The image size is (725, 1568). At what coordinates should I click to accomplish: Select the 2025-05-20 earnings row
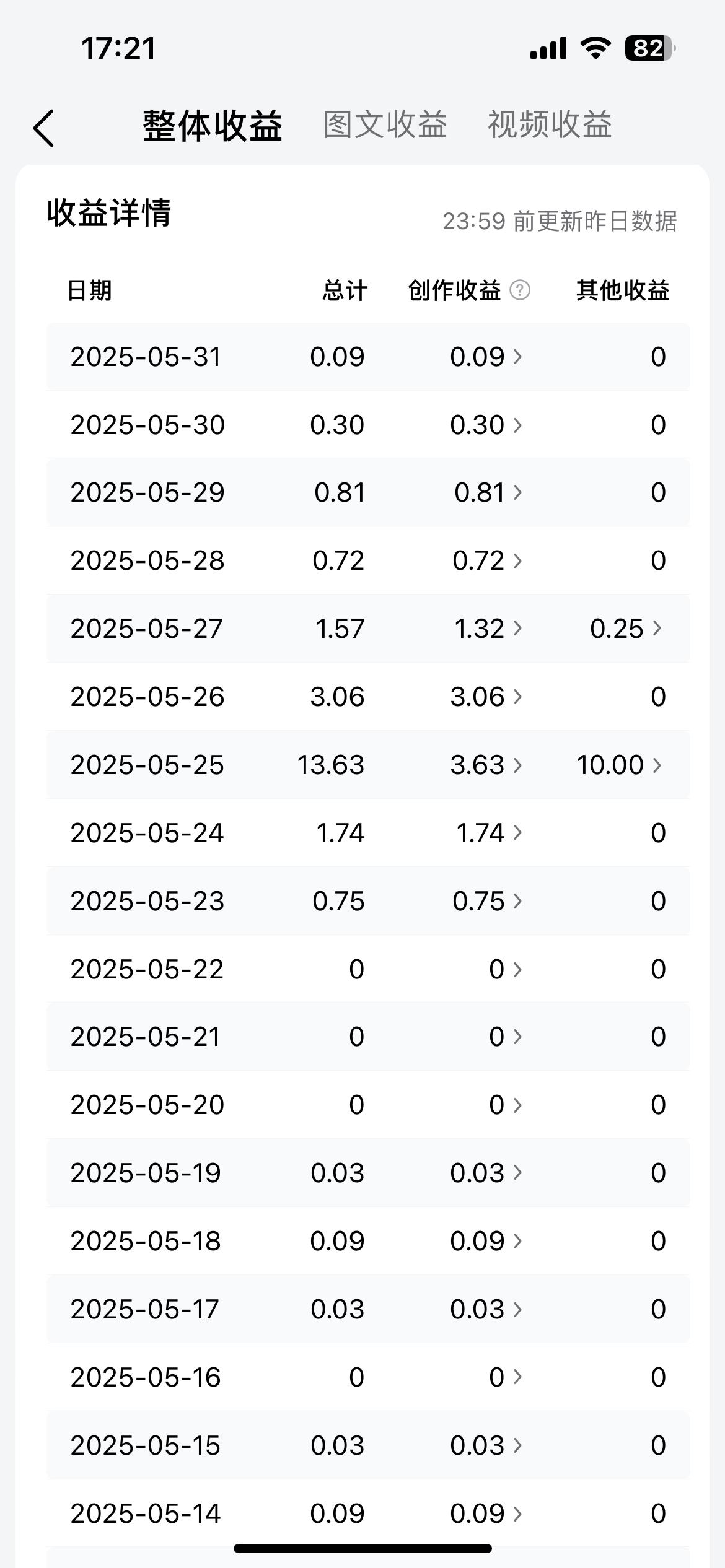pos(368,1105)
